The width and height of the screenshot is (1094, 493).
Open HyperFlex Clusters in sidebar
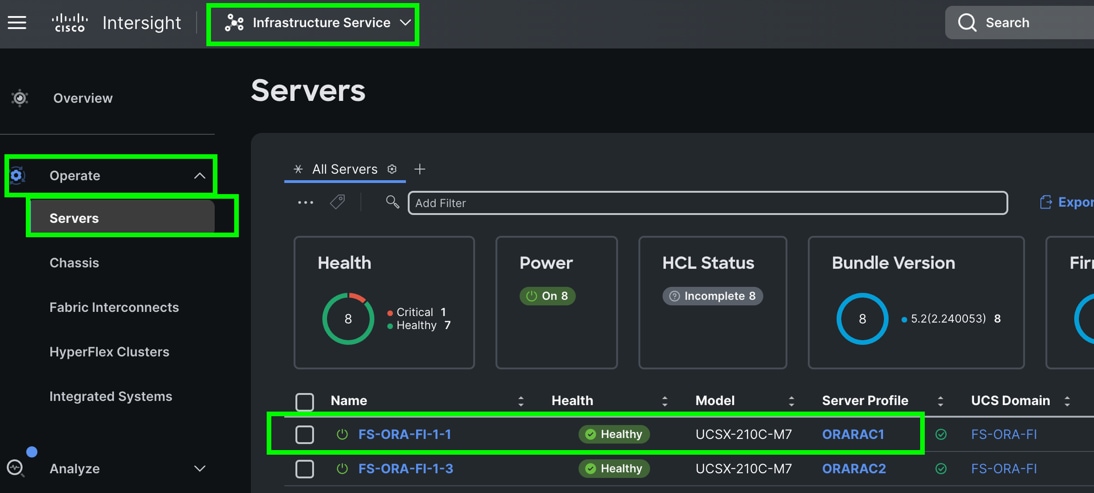click(110, 352)
